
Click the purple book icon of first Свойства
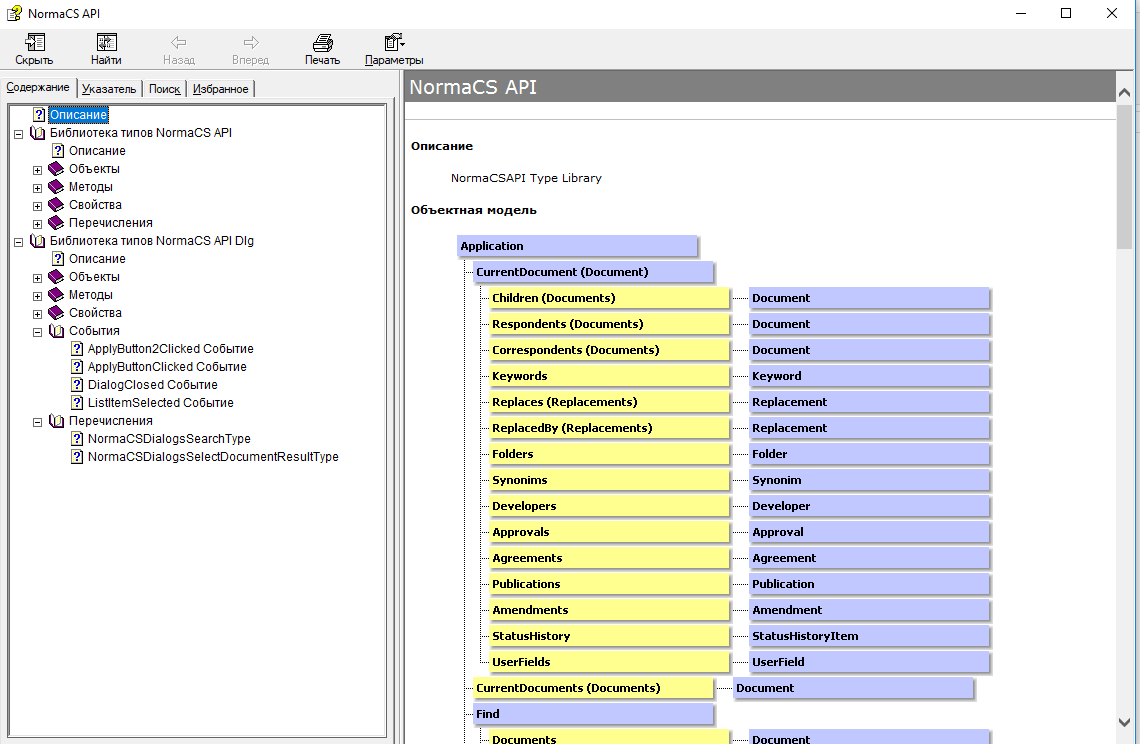[56, 205]
